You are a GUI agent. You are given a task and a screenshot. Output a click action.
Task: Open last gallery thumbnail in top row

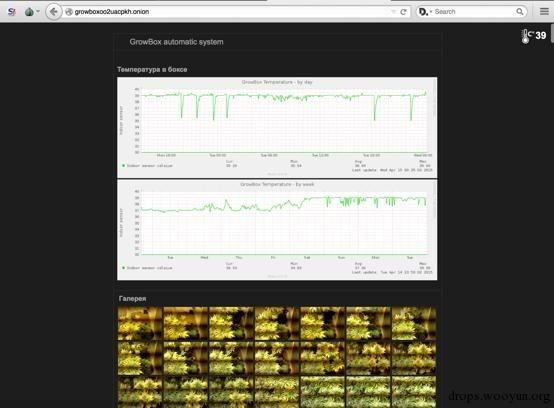coord(414,324)
